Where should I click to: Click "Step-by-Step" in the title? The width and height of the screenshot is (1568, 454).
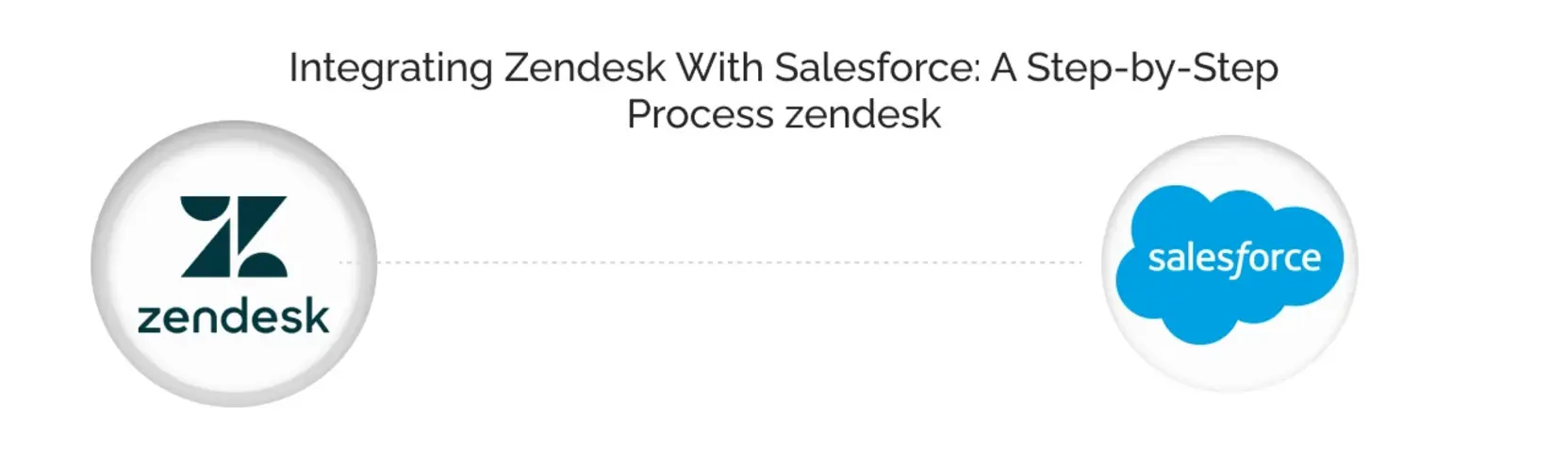(x=1151, y=69)
